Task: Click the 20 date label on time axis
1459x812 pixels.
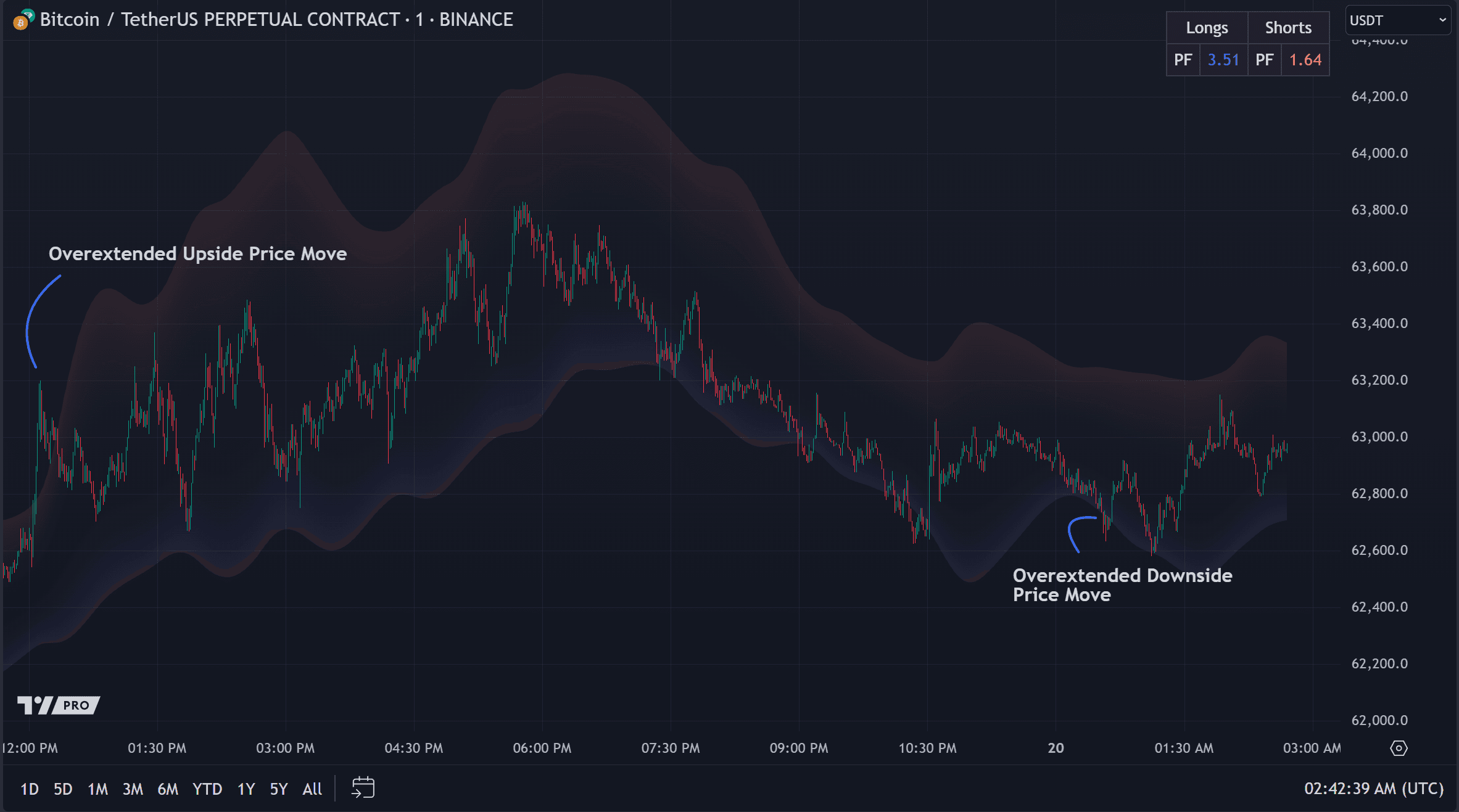Action: [1056, 748]
